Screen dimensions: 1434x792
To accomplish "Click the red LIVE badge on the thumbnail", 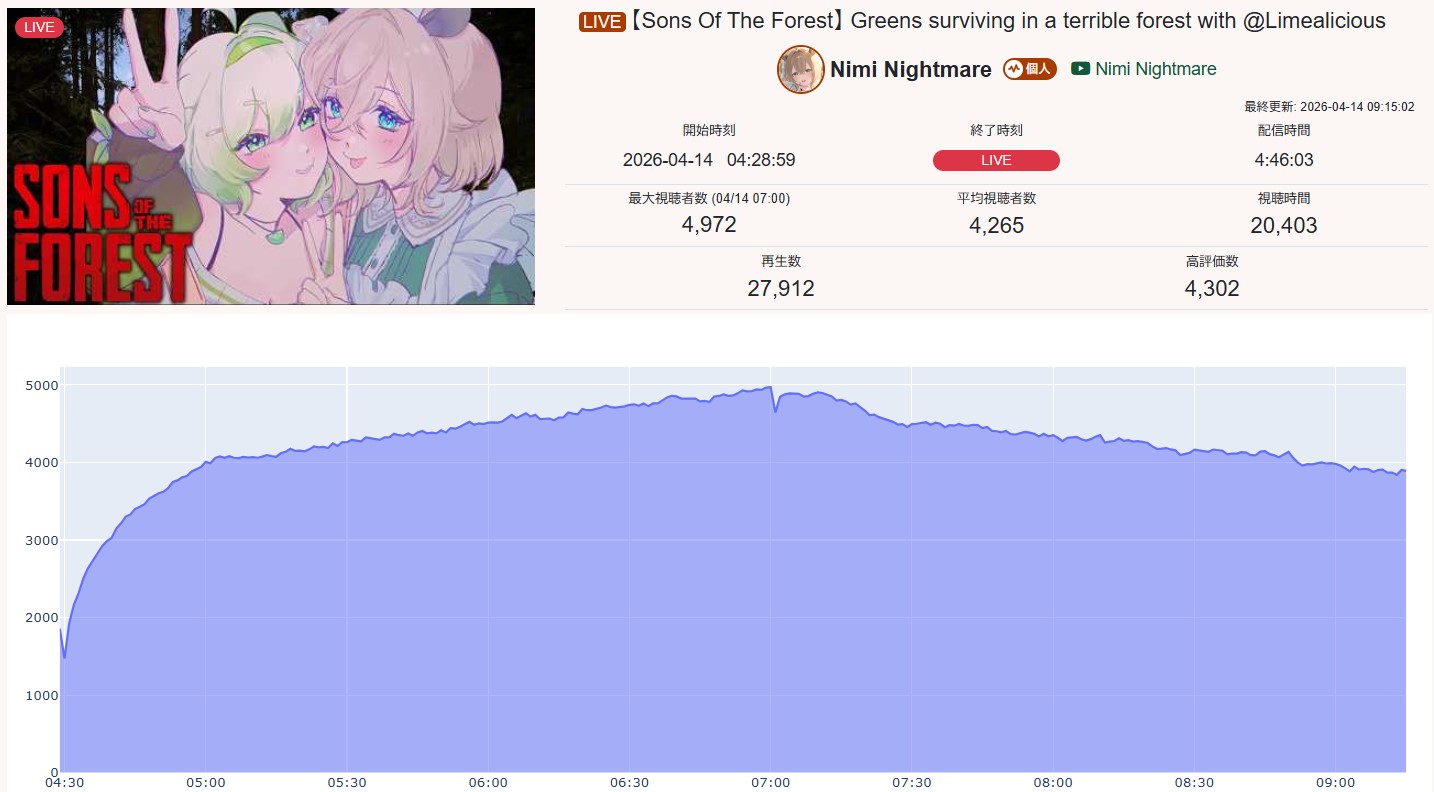I will [39, 27].
